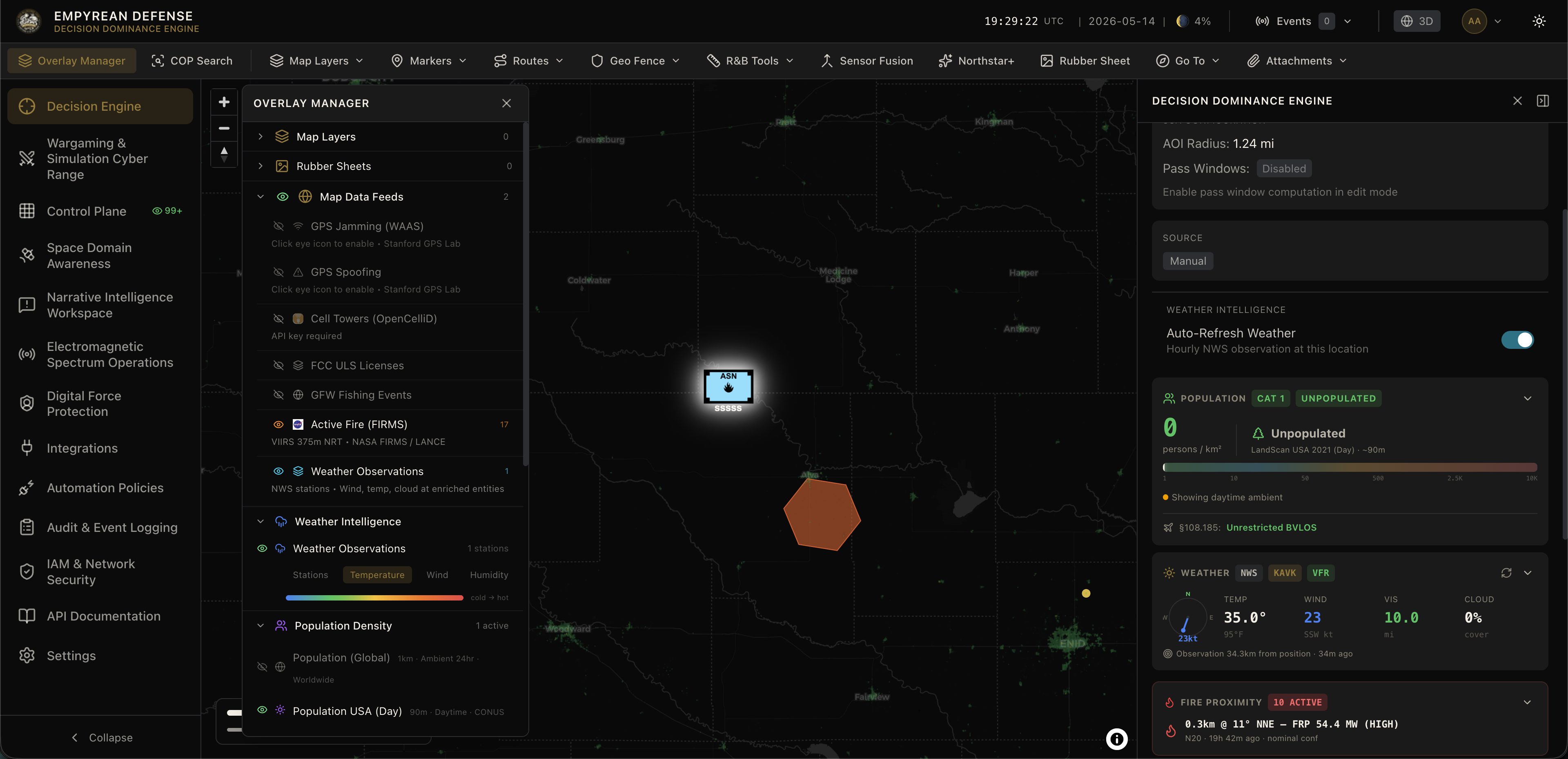Hide Map Data Feeds group eye
The width and height of the screenshot is (1568, 759).
283,197
